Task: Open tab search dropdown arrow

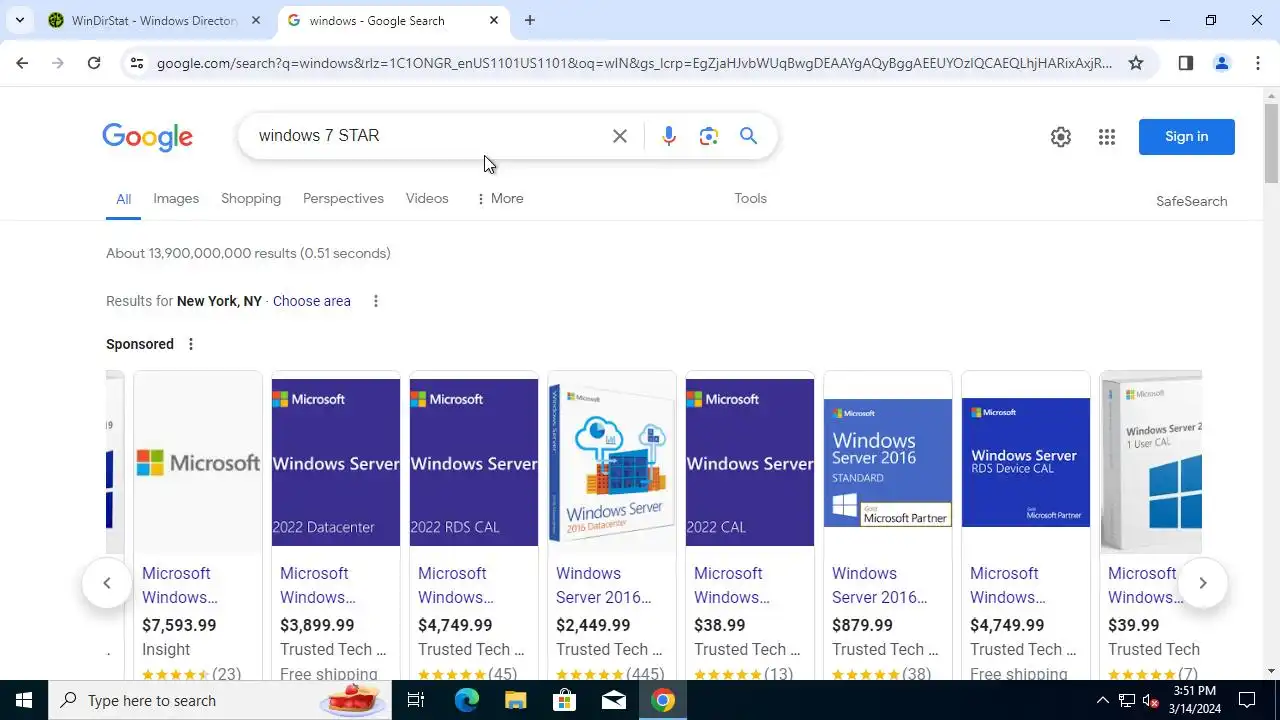Action: click(x=19, y=20)
